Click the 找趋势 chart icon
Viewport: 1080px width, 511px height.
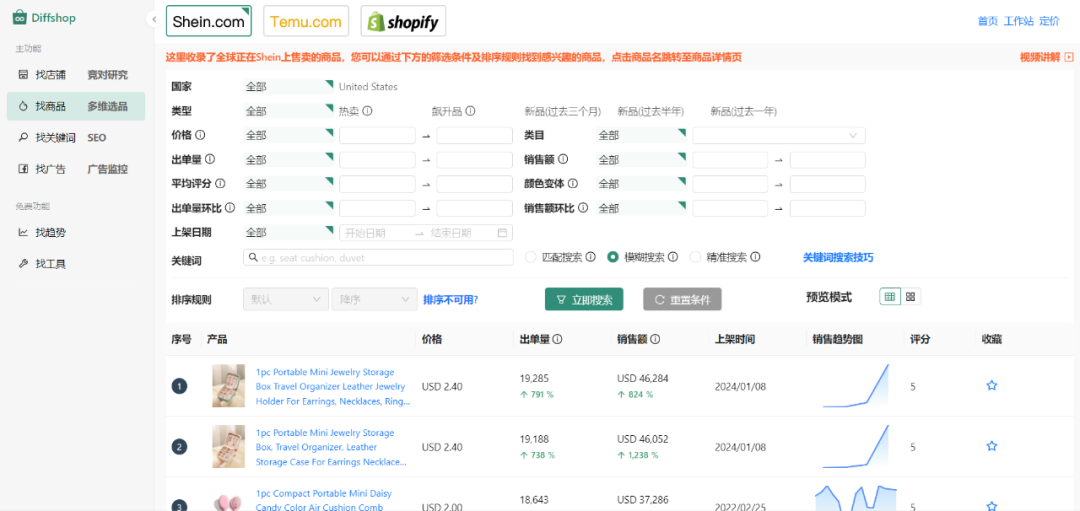coord(23,232)
